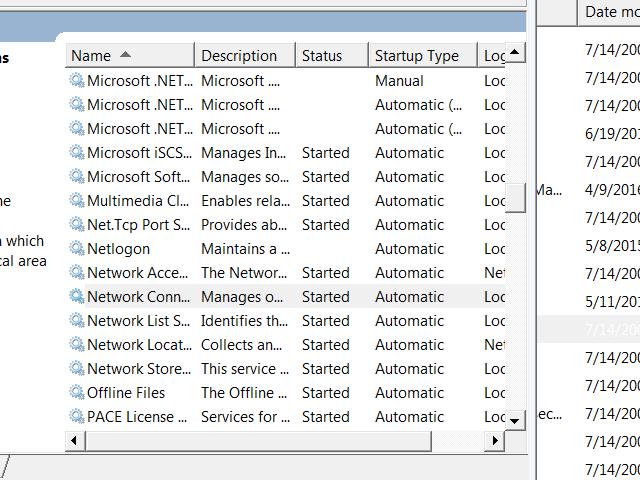The width and height of the screenshot is (640, 480).
Task: Select Network Conn... service name
Action: click(x=139, y=297)
